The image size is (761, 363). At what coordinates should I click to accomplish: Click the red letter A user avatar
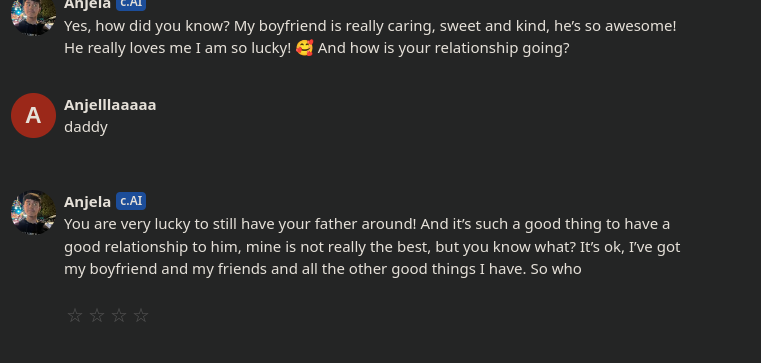33,116
